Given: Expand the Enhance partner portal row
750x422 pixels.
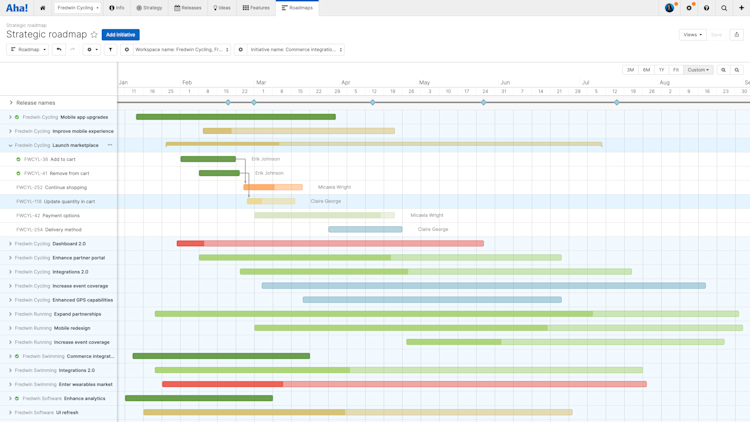Looking at the screenshot, I should point(10,258).
